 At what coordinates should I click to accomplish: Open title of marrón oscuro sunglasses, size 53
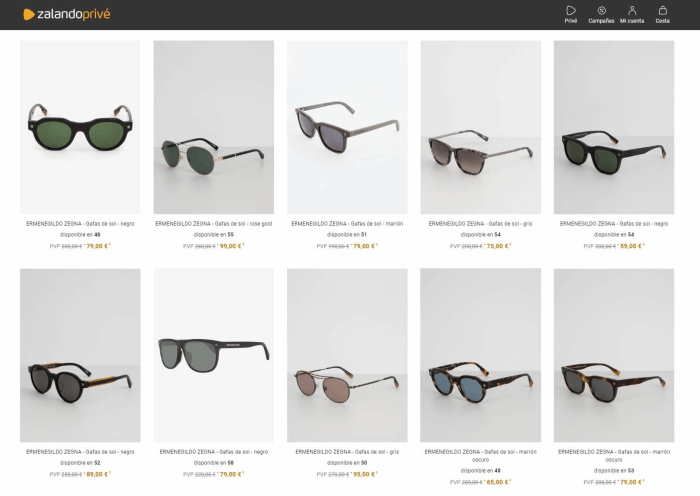click(614, 455)
